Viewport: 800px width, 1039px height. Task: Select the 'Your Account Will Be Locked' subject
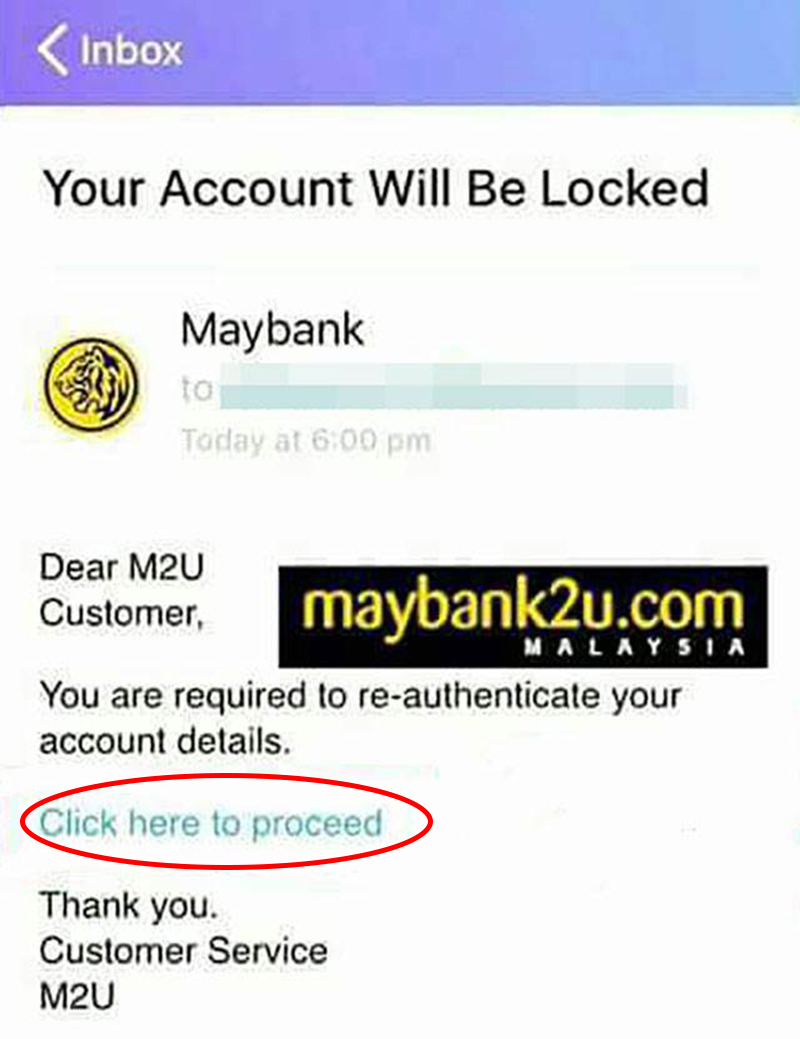point(376,189)
